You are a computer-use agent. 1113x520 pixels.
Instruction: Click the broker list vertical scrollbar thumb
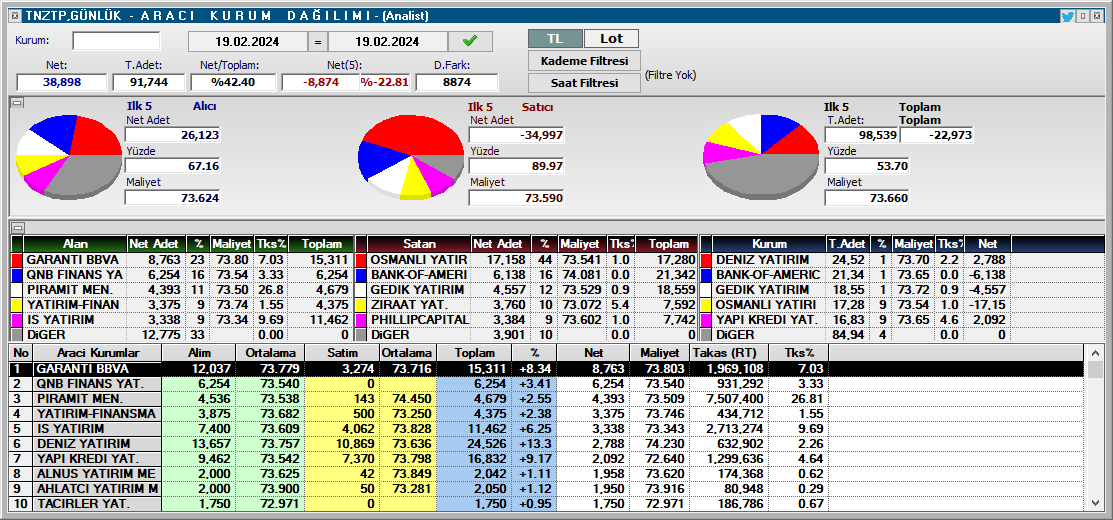coord(1096,369)
